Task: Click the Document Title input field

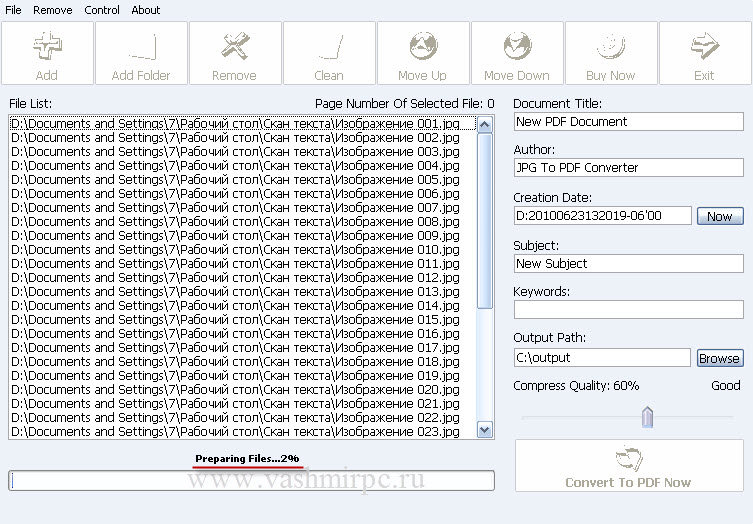Action: click(x=628, y=121)
